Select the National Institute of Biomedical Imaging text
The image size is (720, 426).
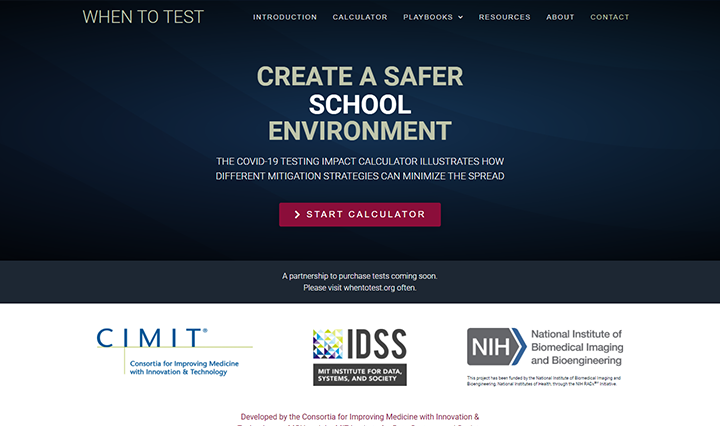tap(577, 346)
